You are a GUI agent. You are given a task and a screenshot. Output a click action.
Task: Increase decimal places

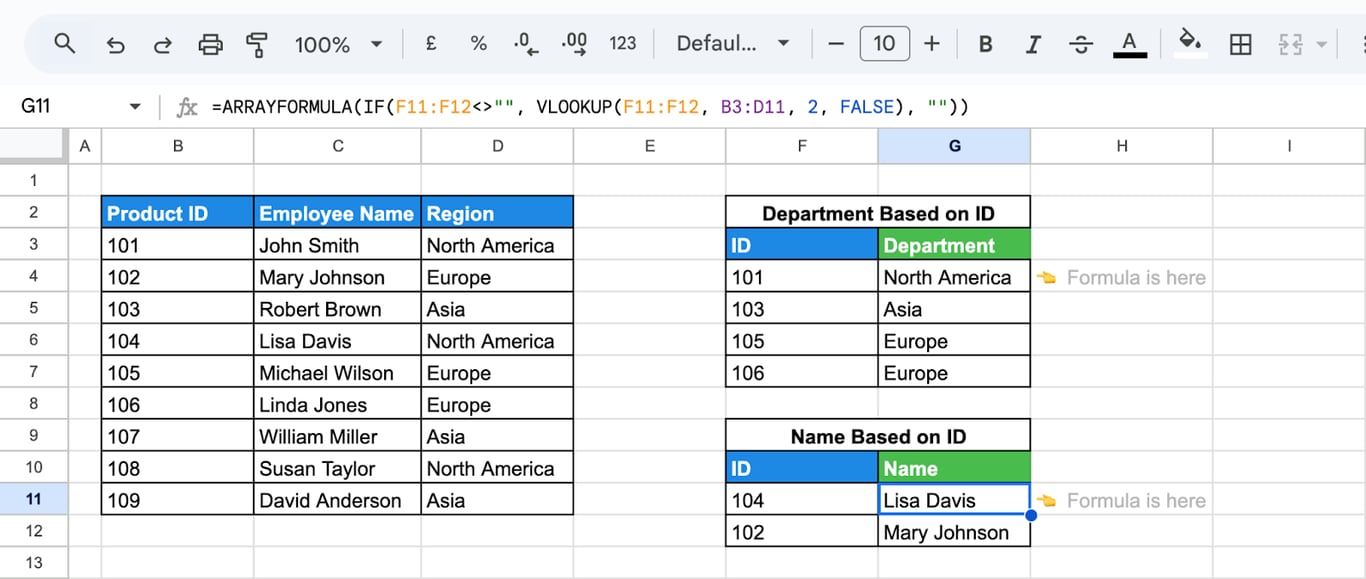click(575, 44)
